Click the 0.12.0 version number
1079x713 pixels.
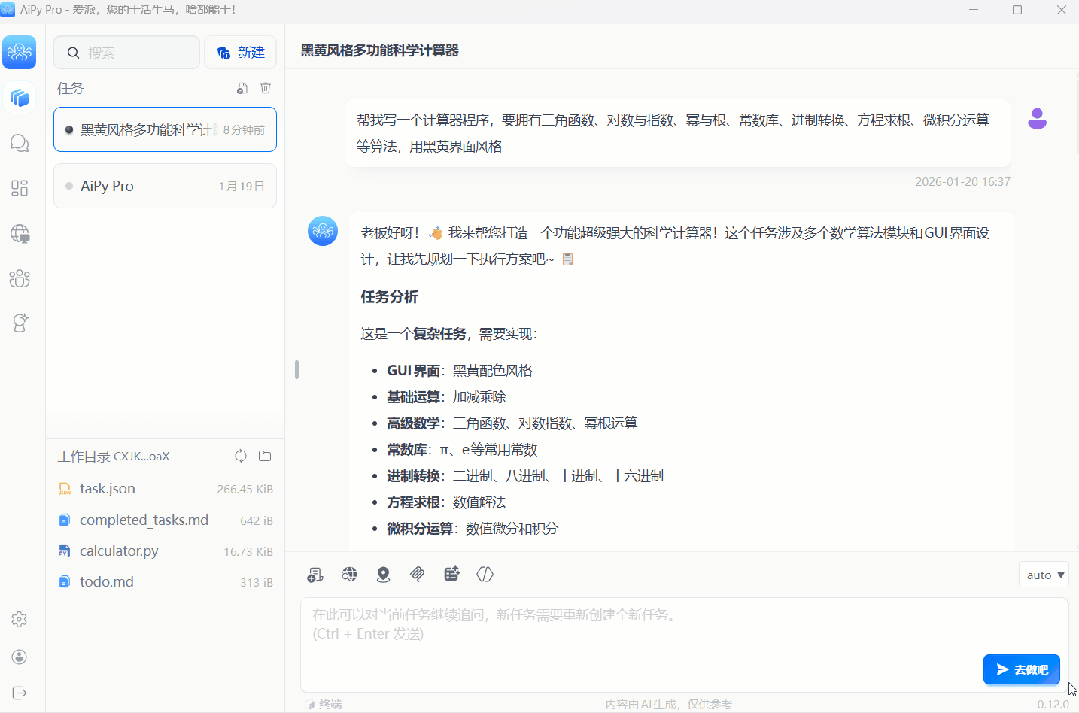[1053, 704]
